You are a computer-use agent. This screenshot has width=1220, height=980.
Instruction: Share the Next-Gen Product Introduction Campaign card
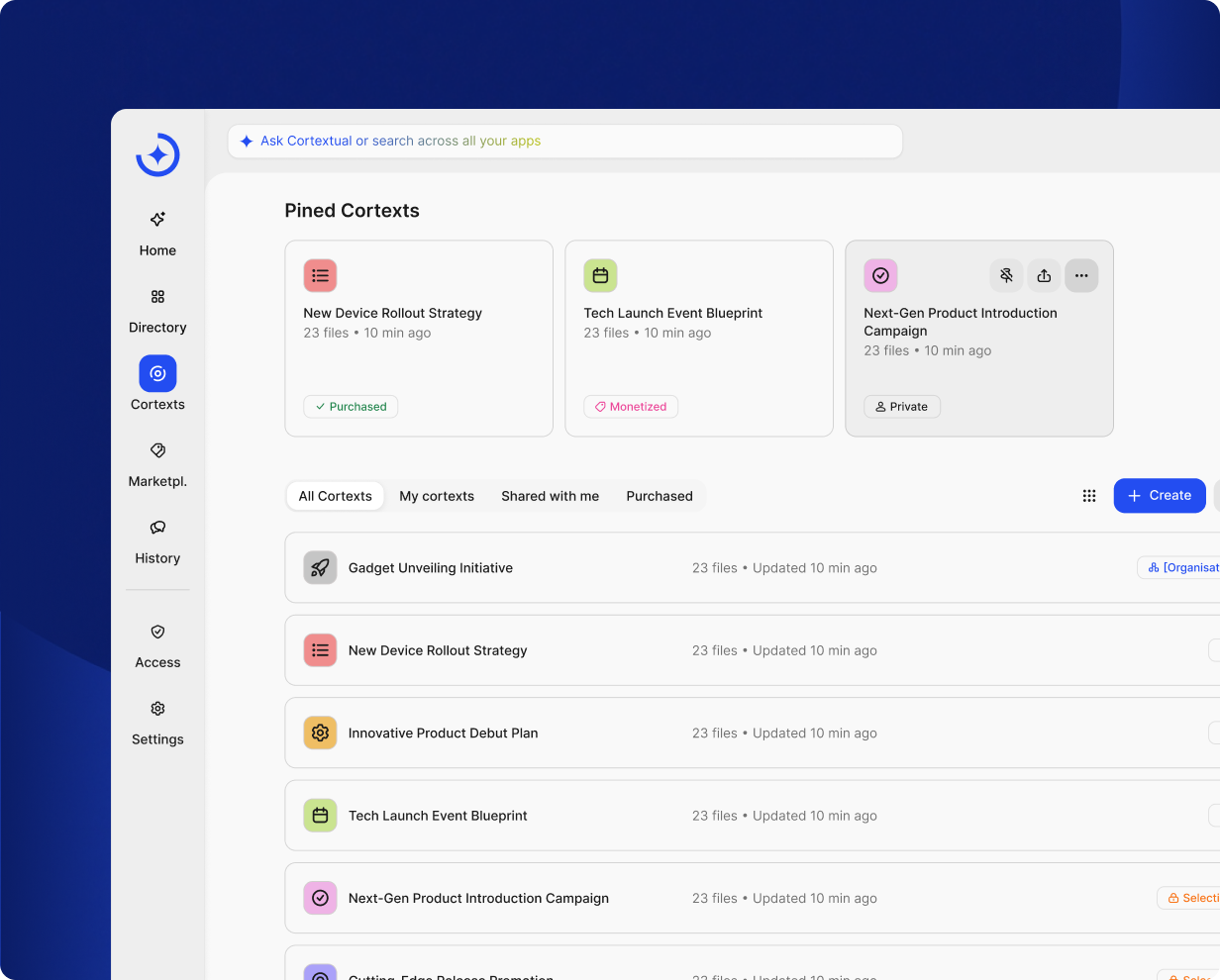[1044, 276]
